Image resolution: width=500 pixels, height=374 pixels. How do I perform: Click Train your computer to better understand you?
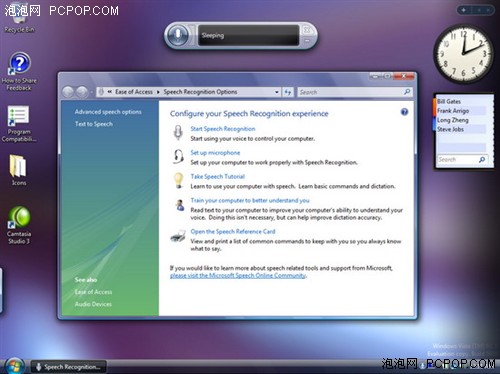tap(250, 200)
